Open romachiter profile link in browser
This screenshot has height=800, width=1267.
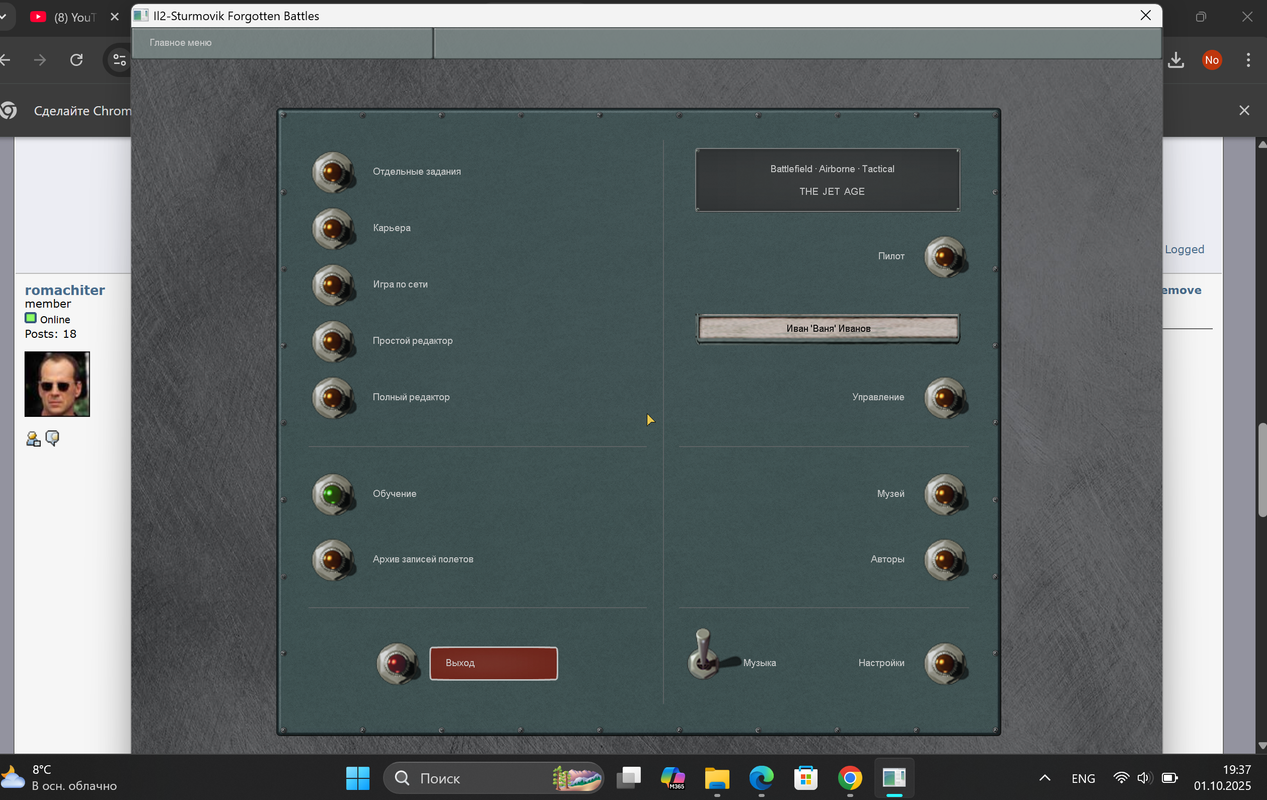coord(65,290)
